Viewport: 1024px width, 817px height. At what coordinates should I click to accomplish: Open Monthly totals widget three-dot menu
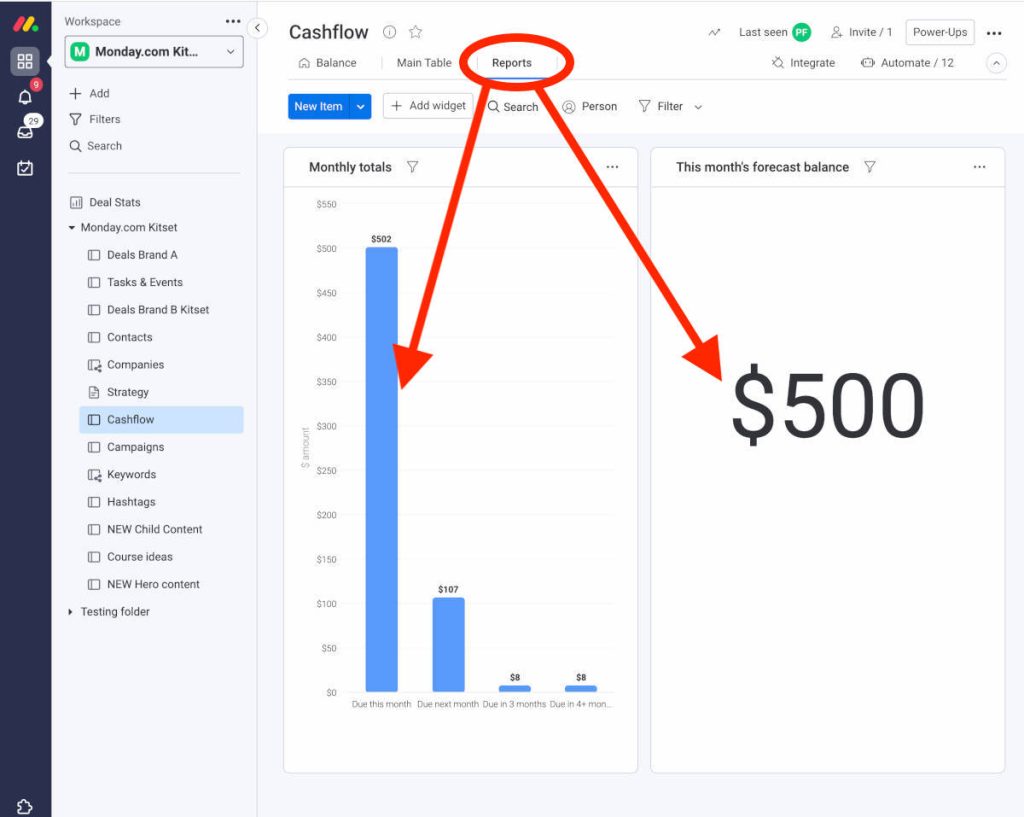(x=612, y=167)
